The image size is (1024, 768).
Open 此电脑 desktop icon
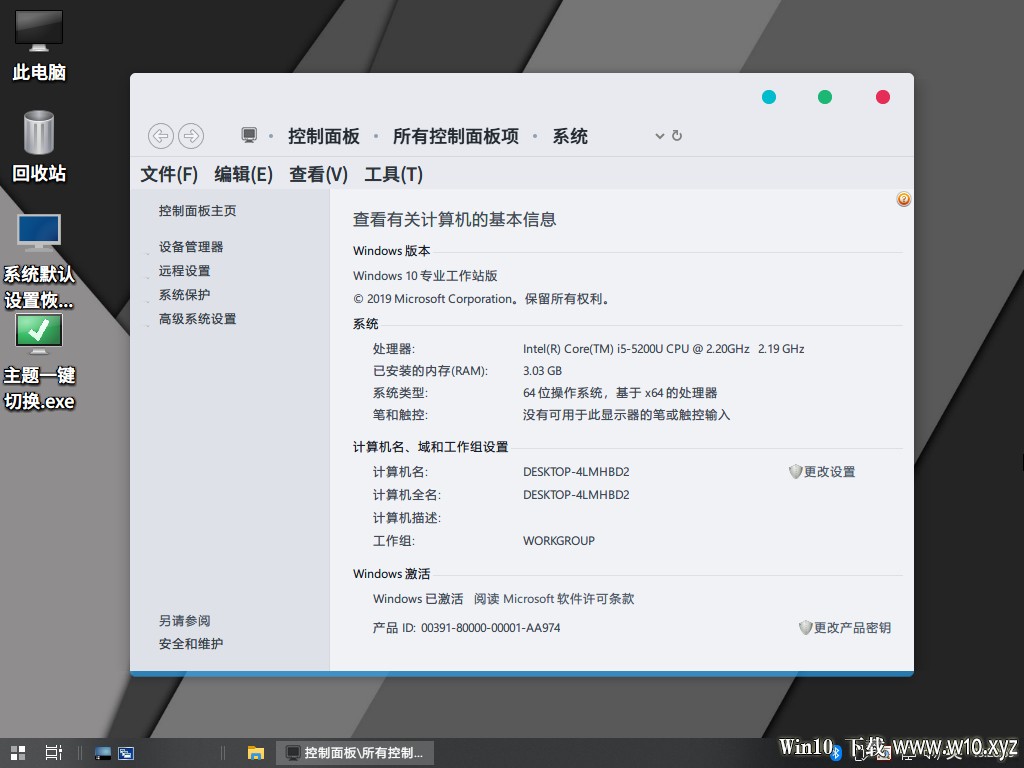coord(39,45)
